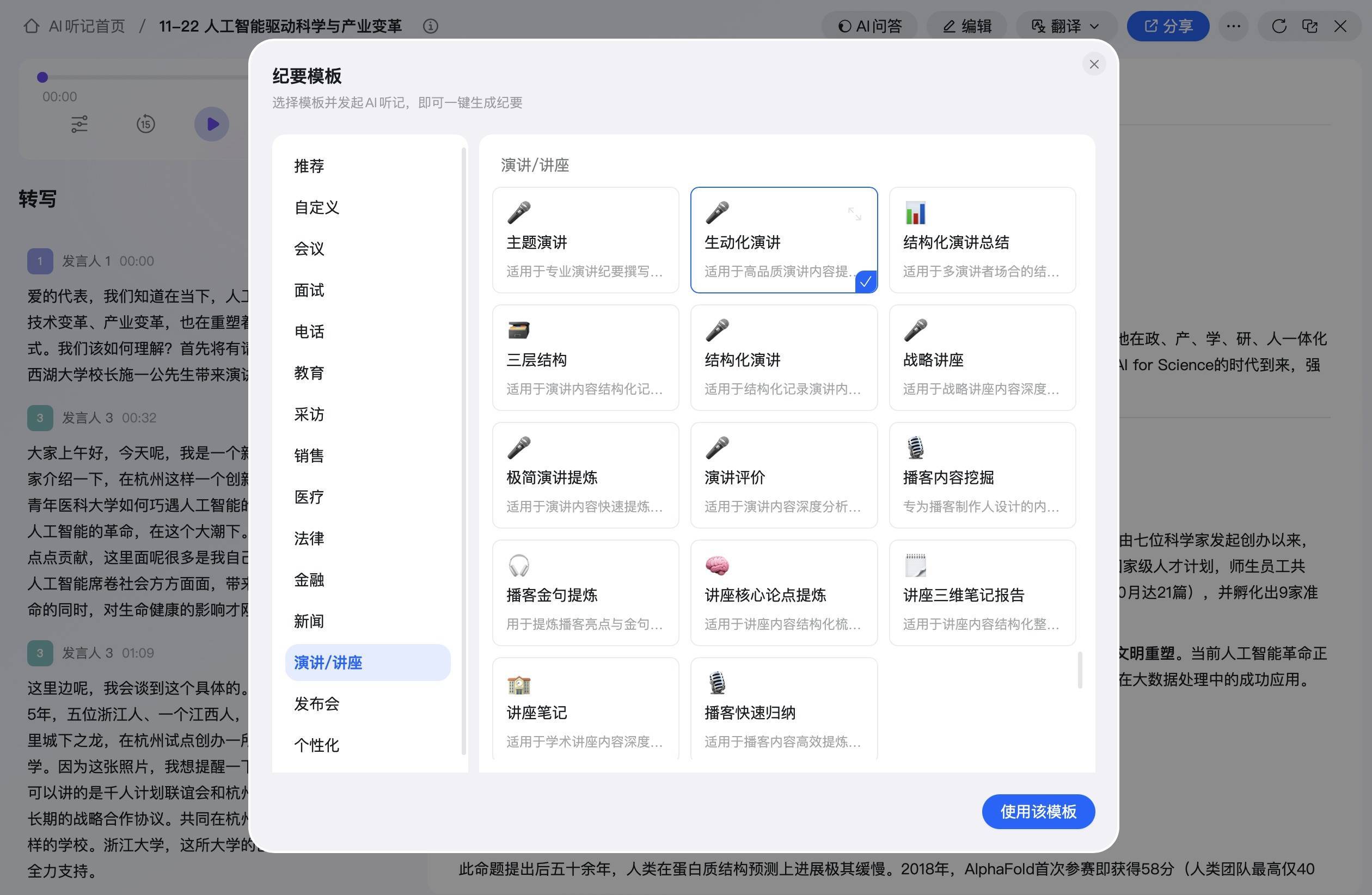Image resolution: width=1372 pixels, height=895 pixels.
Task: Click the pop-out window icon in the top bar
Action: click(x=1309, y=26)
